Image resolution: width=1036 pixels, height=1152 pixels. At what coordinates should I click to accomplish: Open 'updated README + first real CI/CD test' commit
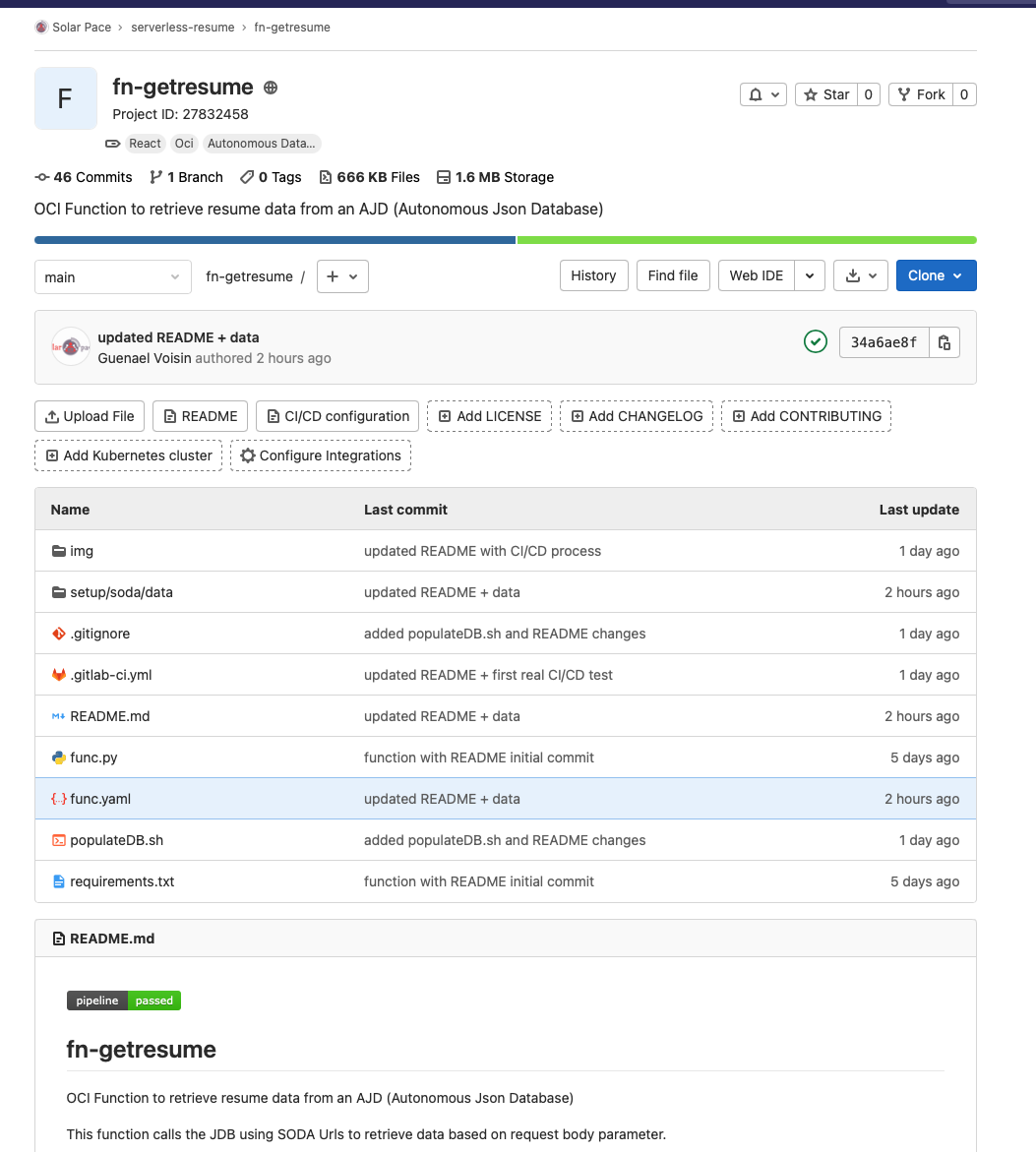pyautogui.click(x=489, y=675)
